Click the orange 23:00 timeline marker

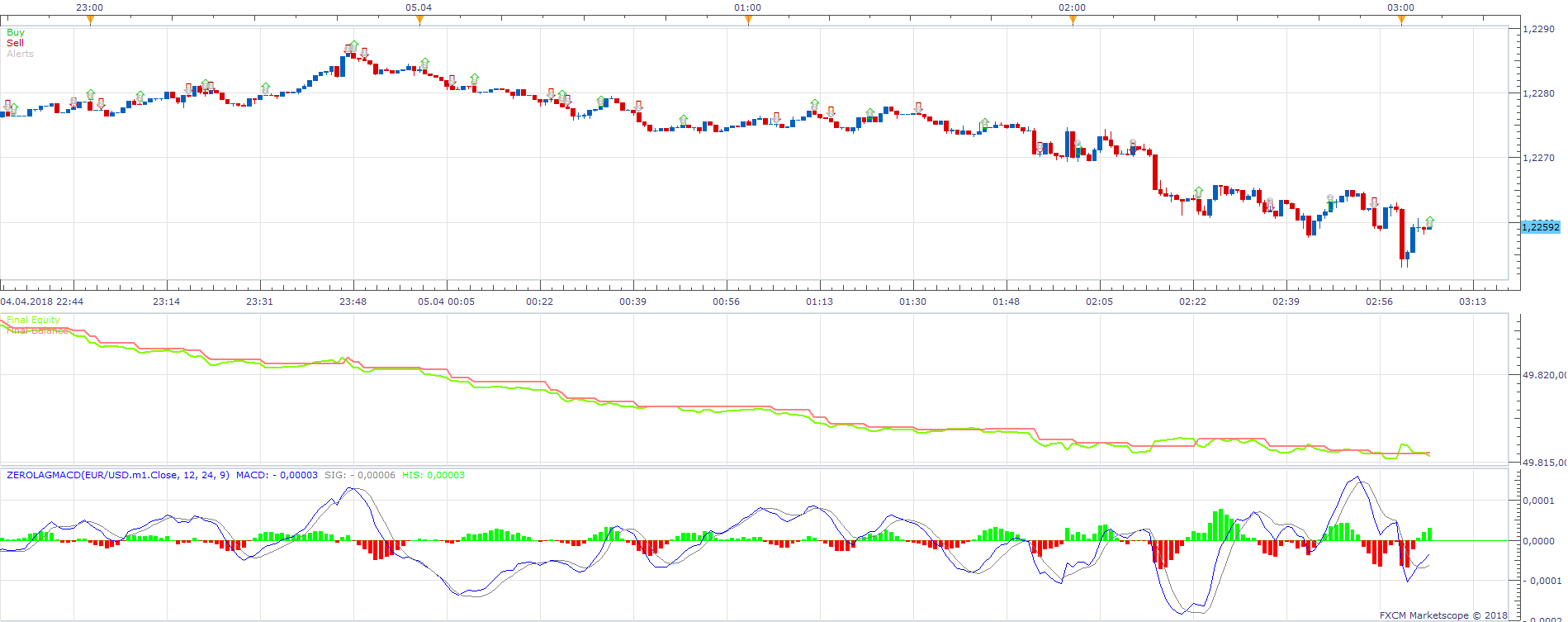tap(90, 21)
